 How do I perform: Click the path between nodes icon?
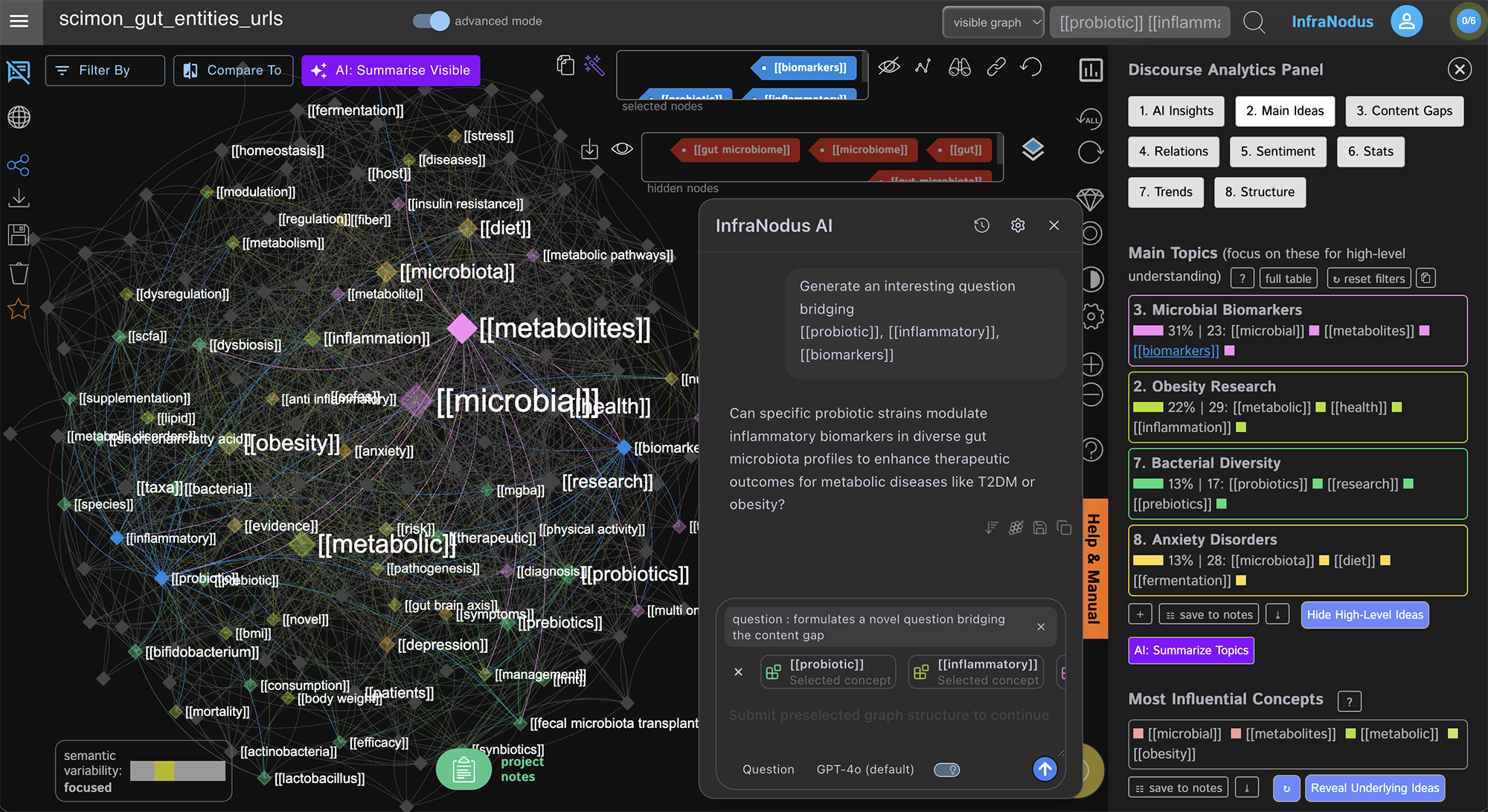[x=923, y=67]
